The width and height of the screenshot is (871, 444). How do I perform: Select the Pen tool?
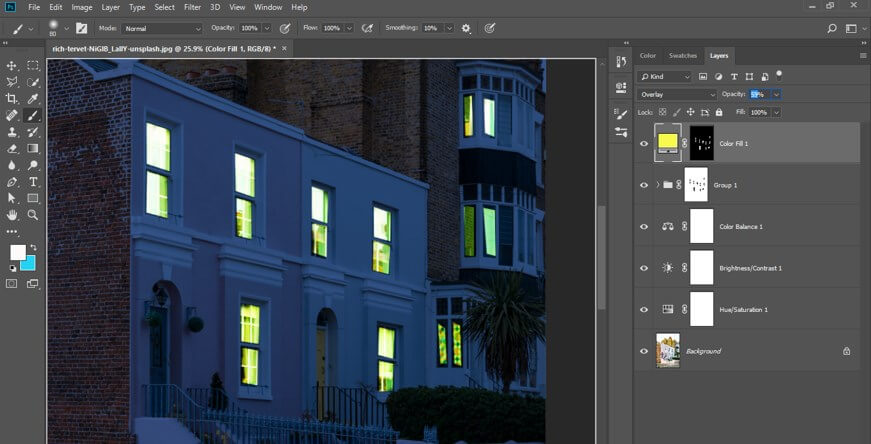tap(12, 182)
